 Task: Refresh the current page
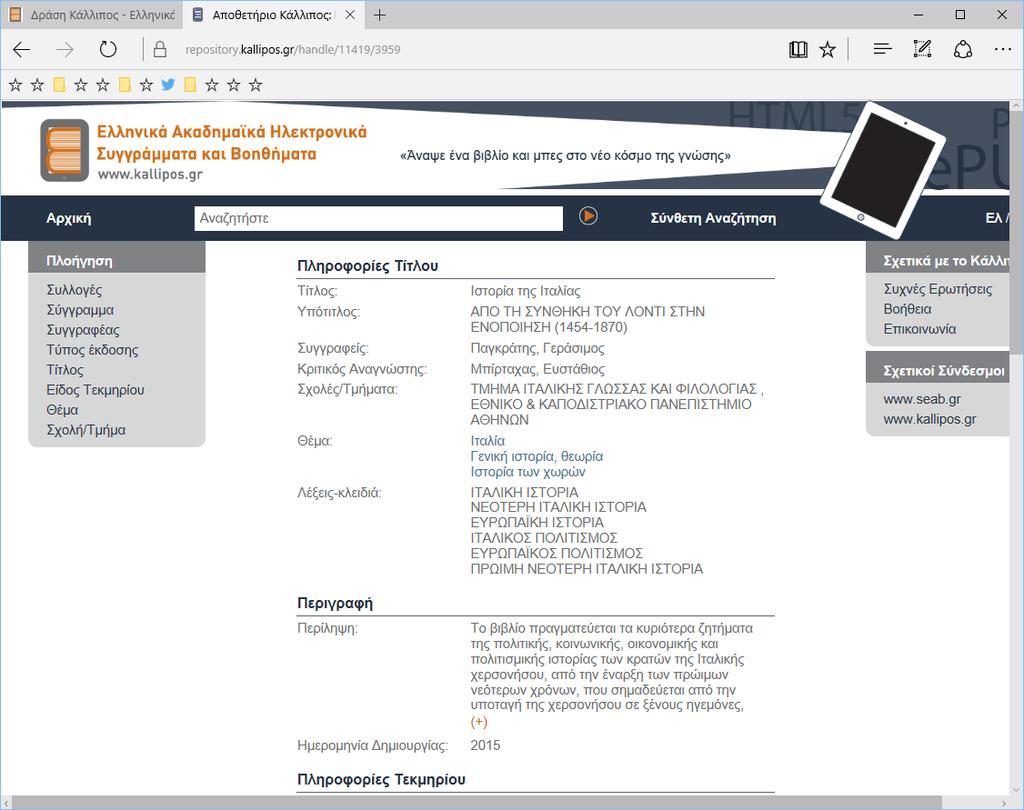(x=108, y=50)
